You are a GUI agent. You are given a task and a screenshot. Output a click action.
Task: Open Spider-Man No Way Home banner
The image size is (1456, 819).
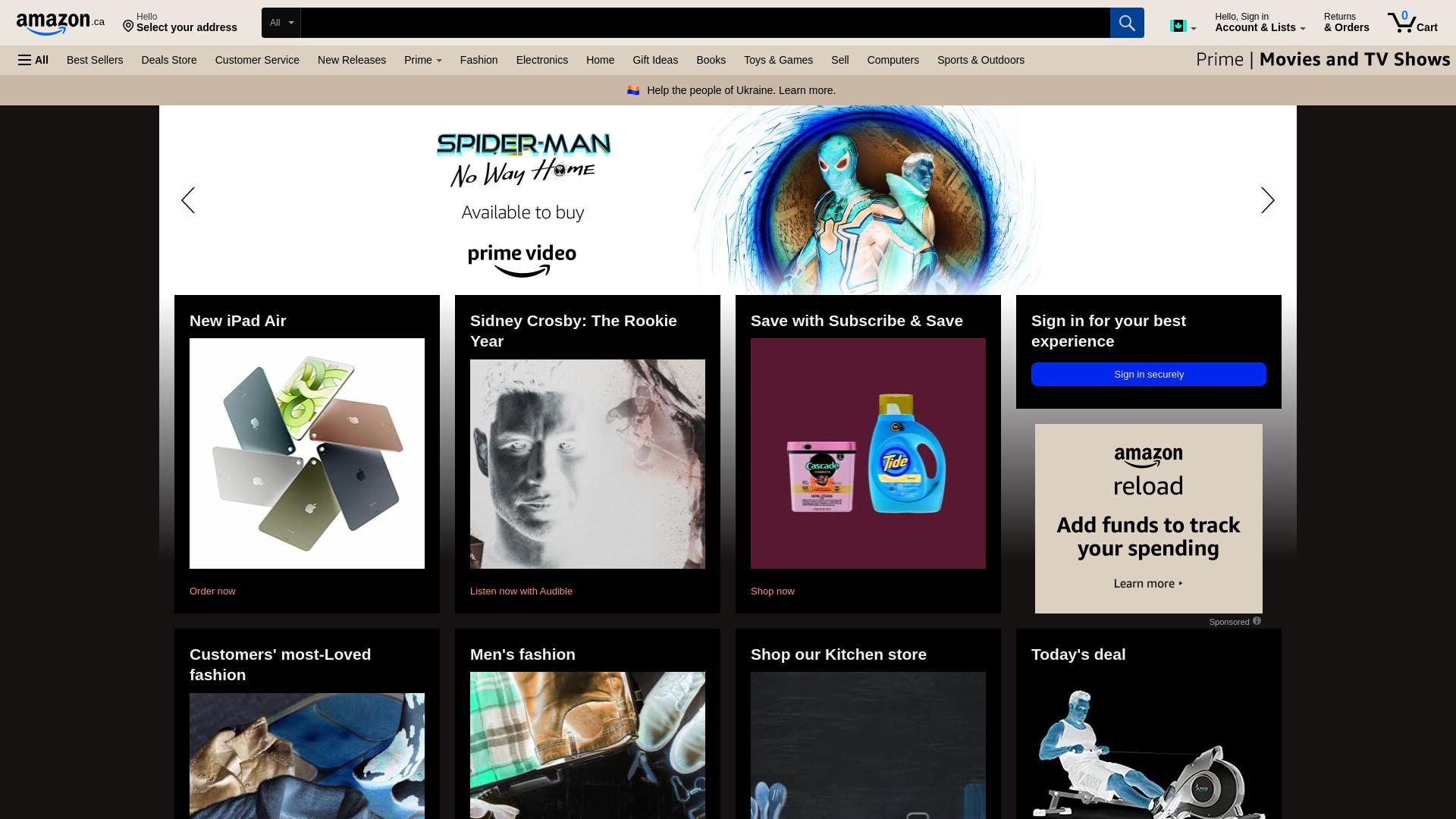728,200
